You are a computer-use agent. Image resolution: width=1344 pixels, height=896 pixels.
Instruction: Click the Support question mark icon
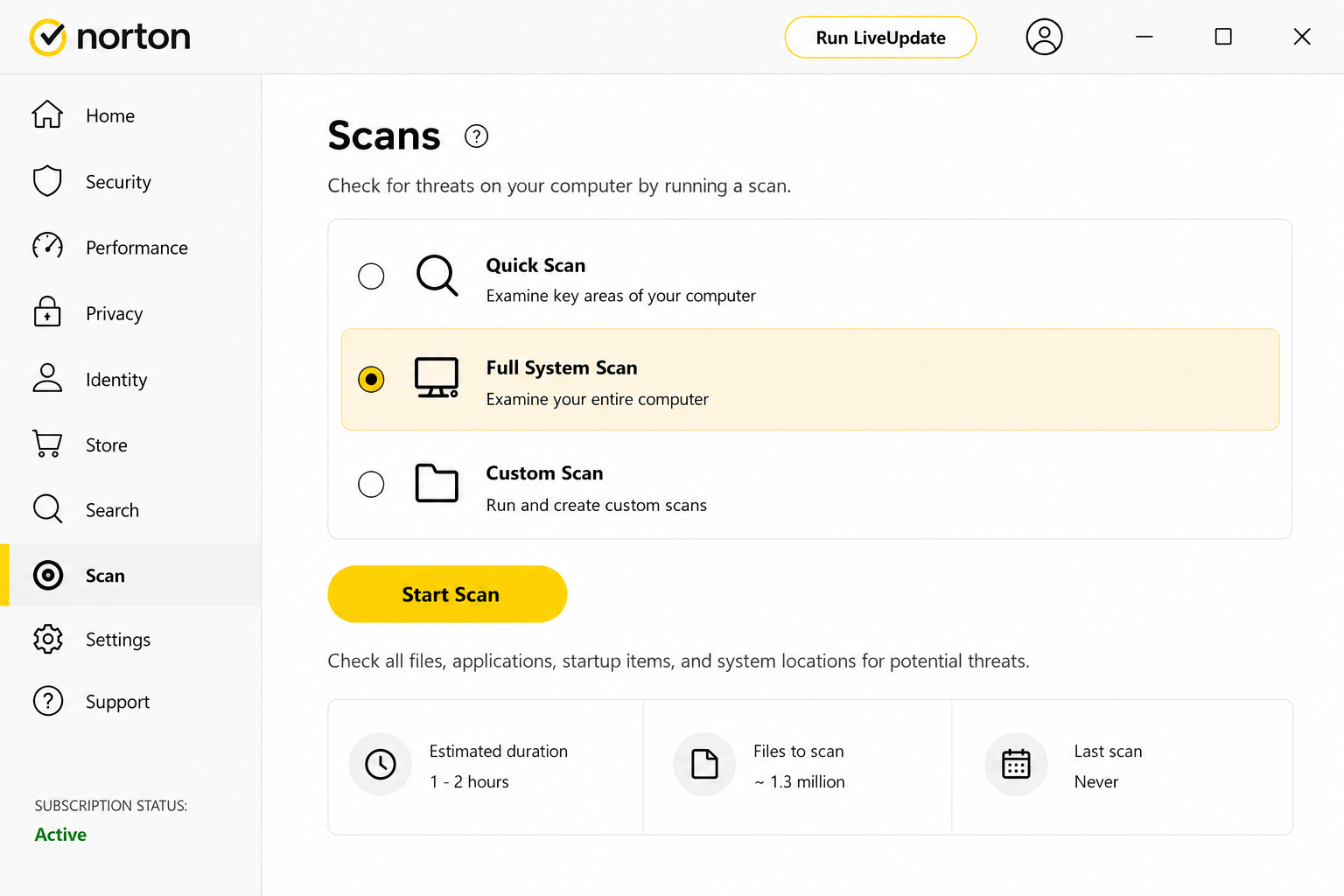click(48, 701)
